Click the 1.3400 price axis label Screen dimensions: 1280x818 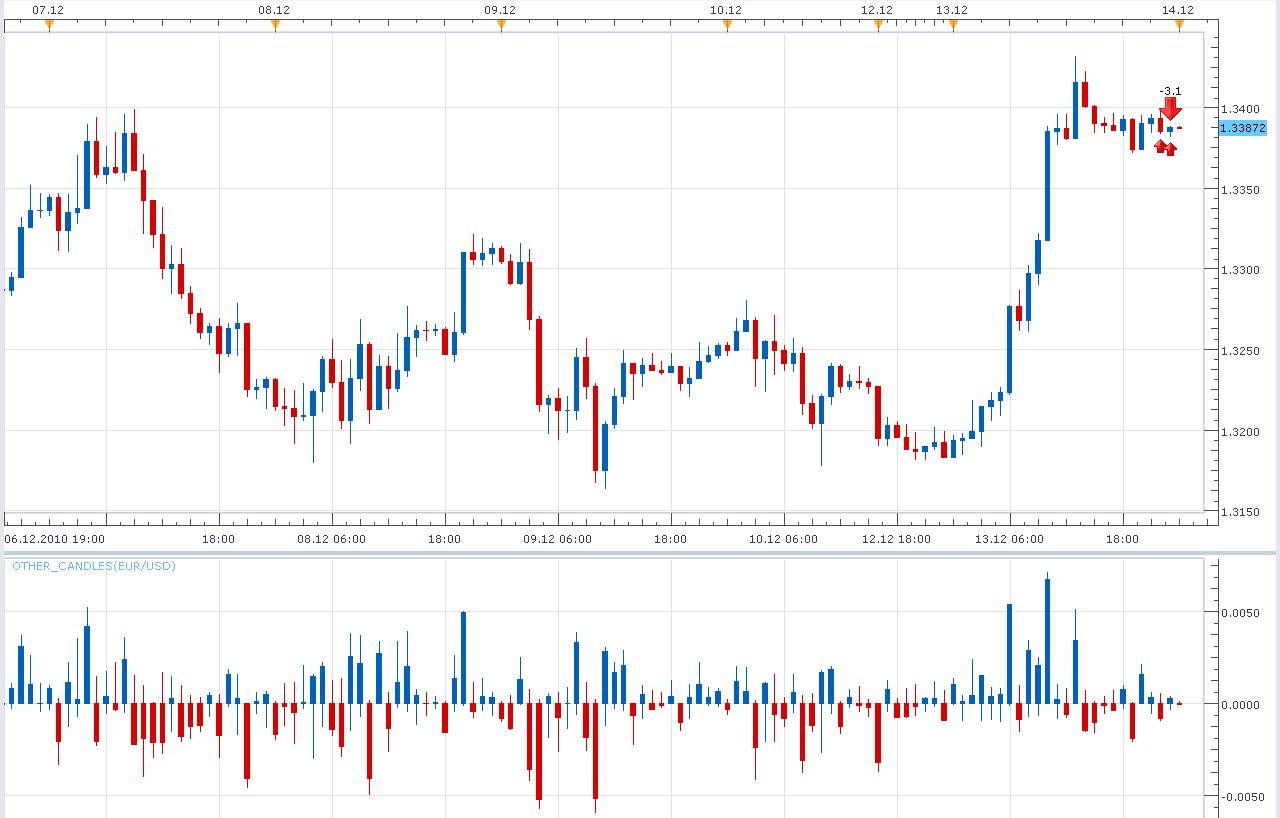tap(1240, 108)
